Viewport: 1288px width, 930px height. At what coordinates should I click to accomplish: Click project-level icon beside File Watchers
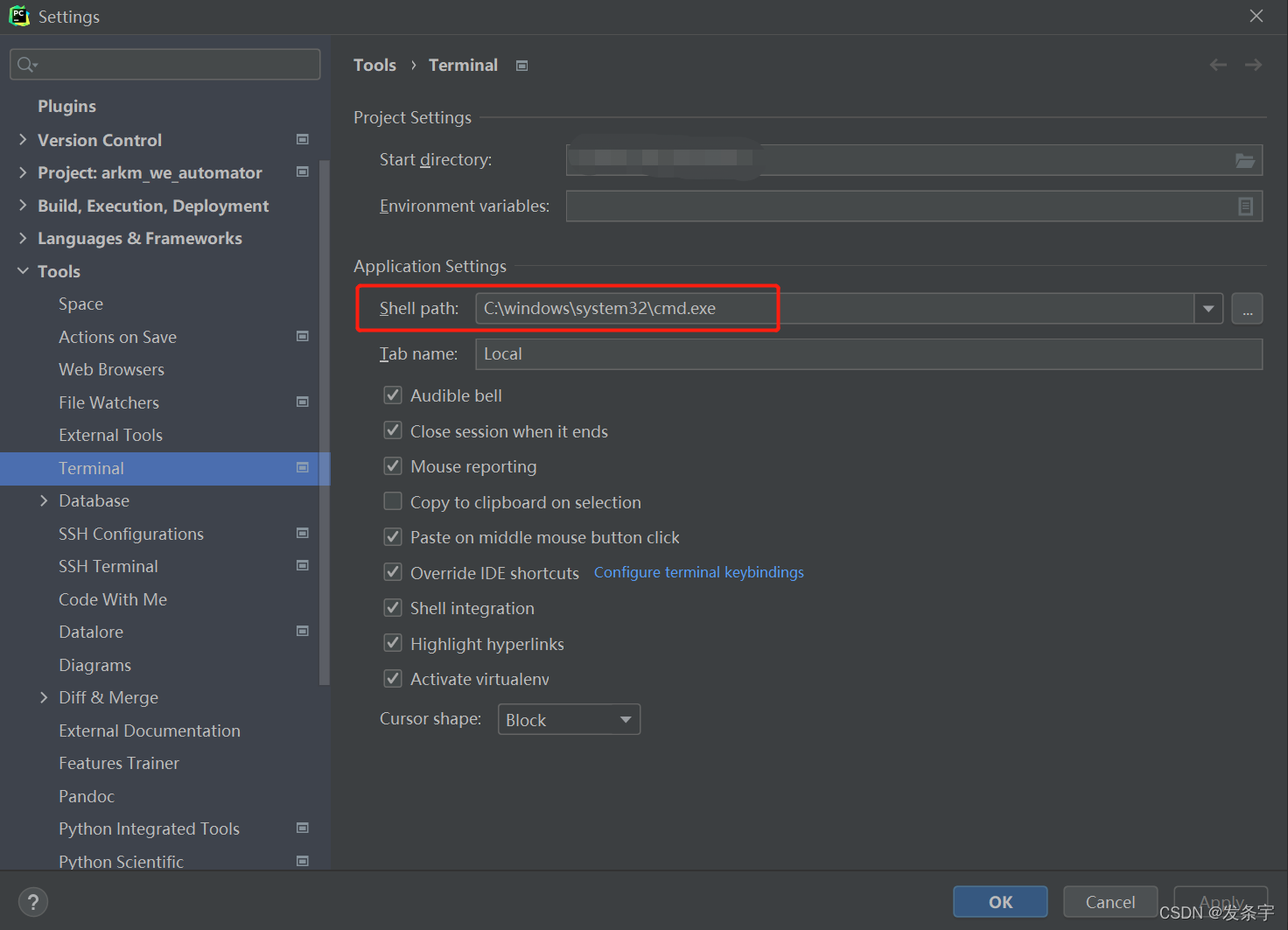(303, 402)
